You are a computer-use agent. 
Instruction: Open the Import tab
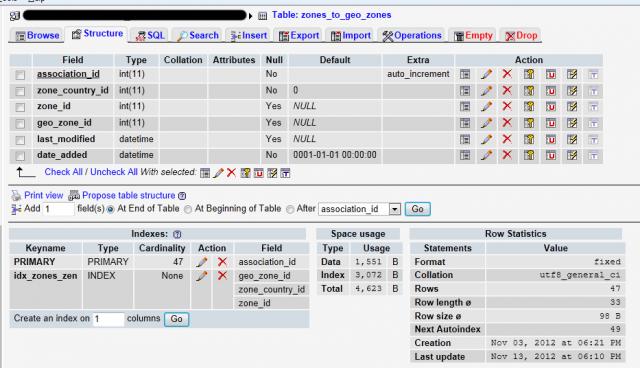coord(351,35)
